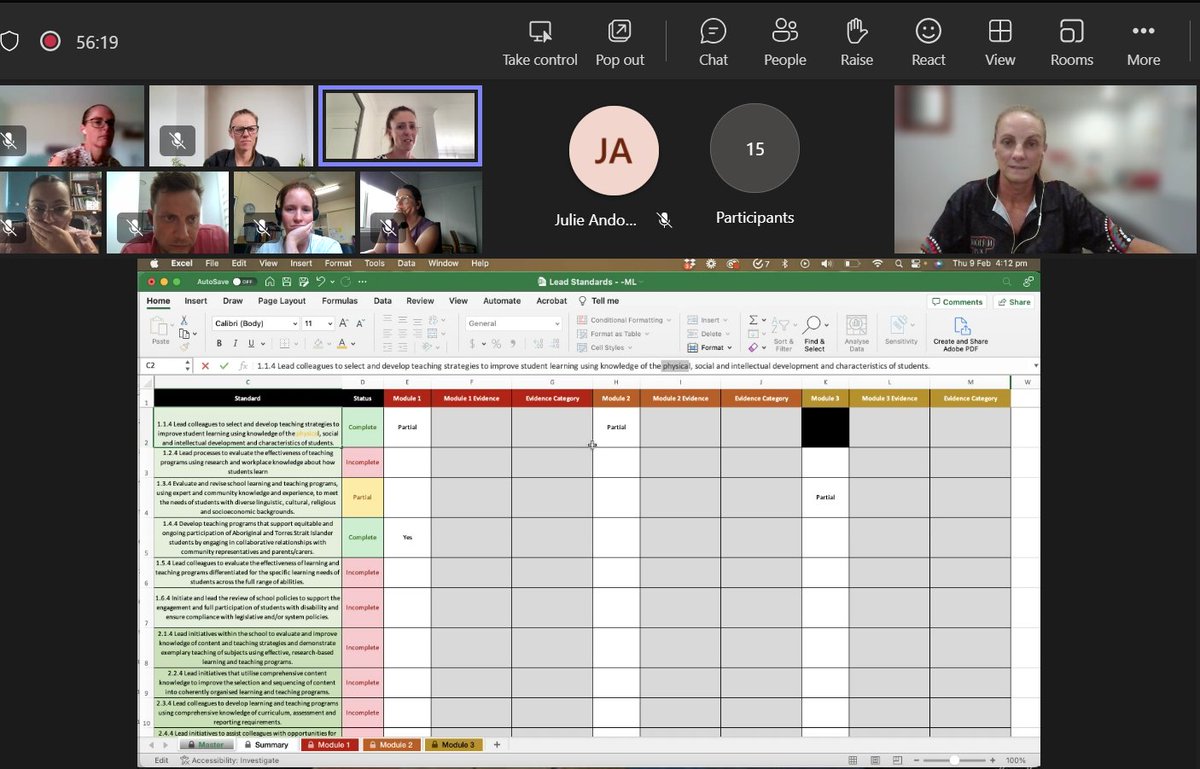1200x769 pixels.
Task: Apply Bold formatting
Action: 219,344
